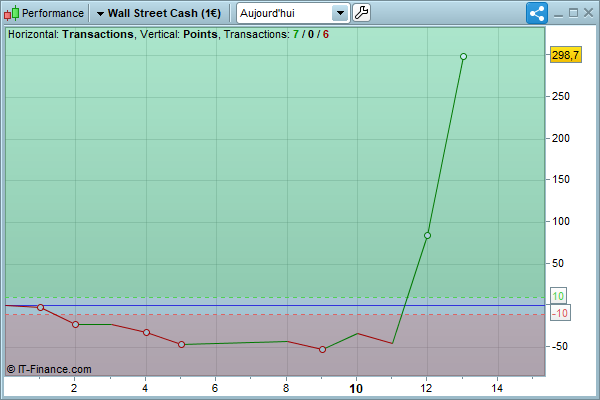
Task: Maximize the Performance window
Action: tap(573, 13)
